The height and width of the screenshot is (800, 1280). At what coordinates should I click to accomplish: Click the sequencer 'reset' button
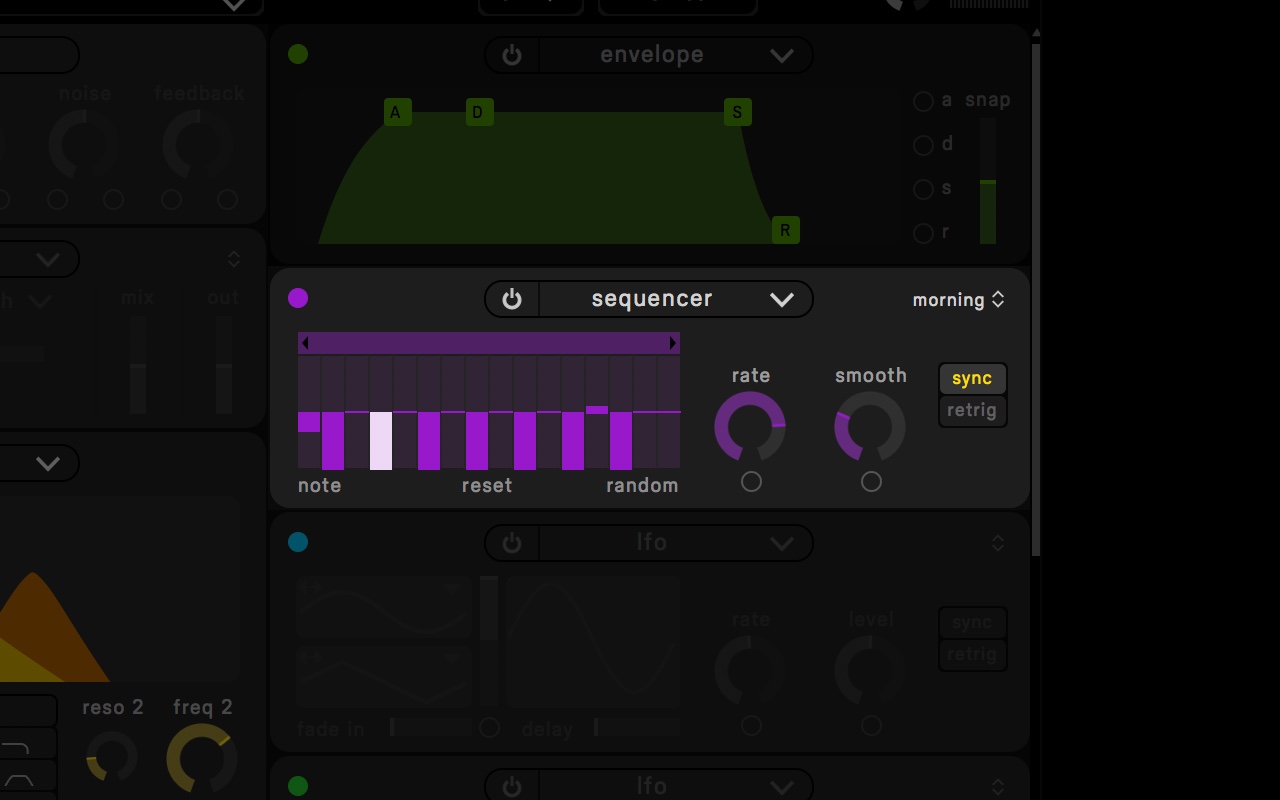tap(487, 486)
